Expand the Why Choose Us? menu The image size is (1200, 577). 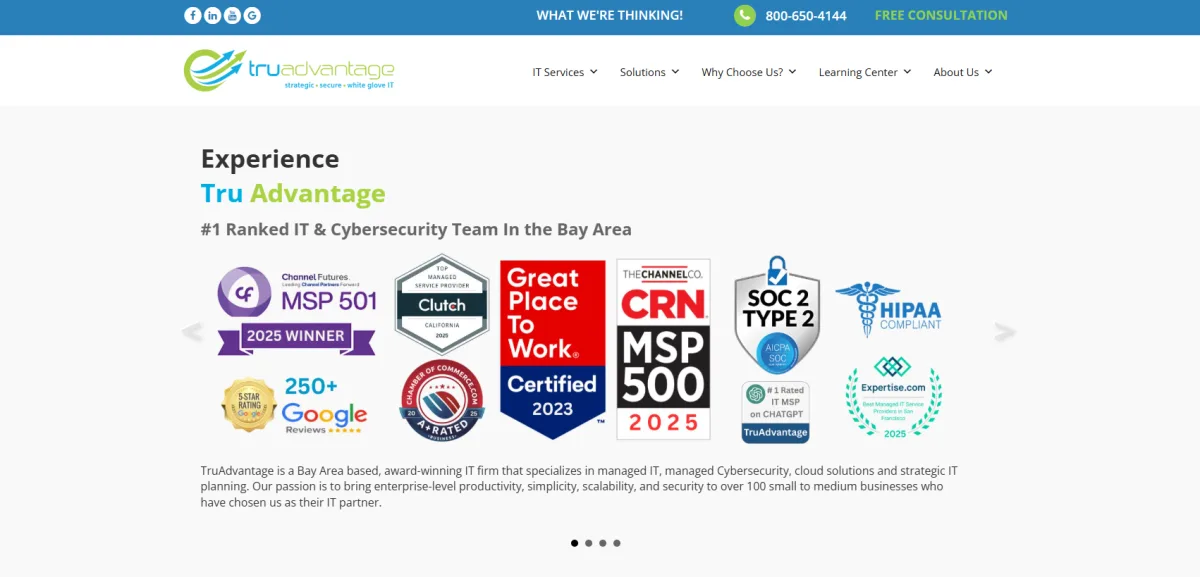click(x=749, y=72)
